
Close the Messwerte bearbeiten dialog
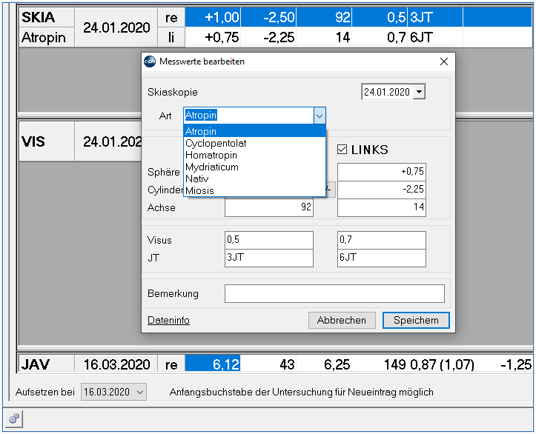444,62
